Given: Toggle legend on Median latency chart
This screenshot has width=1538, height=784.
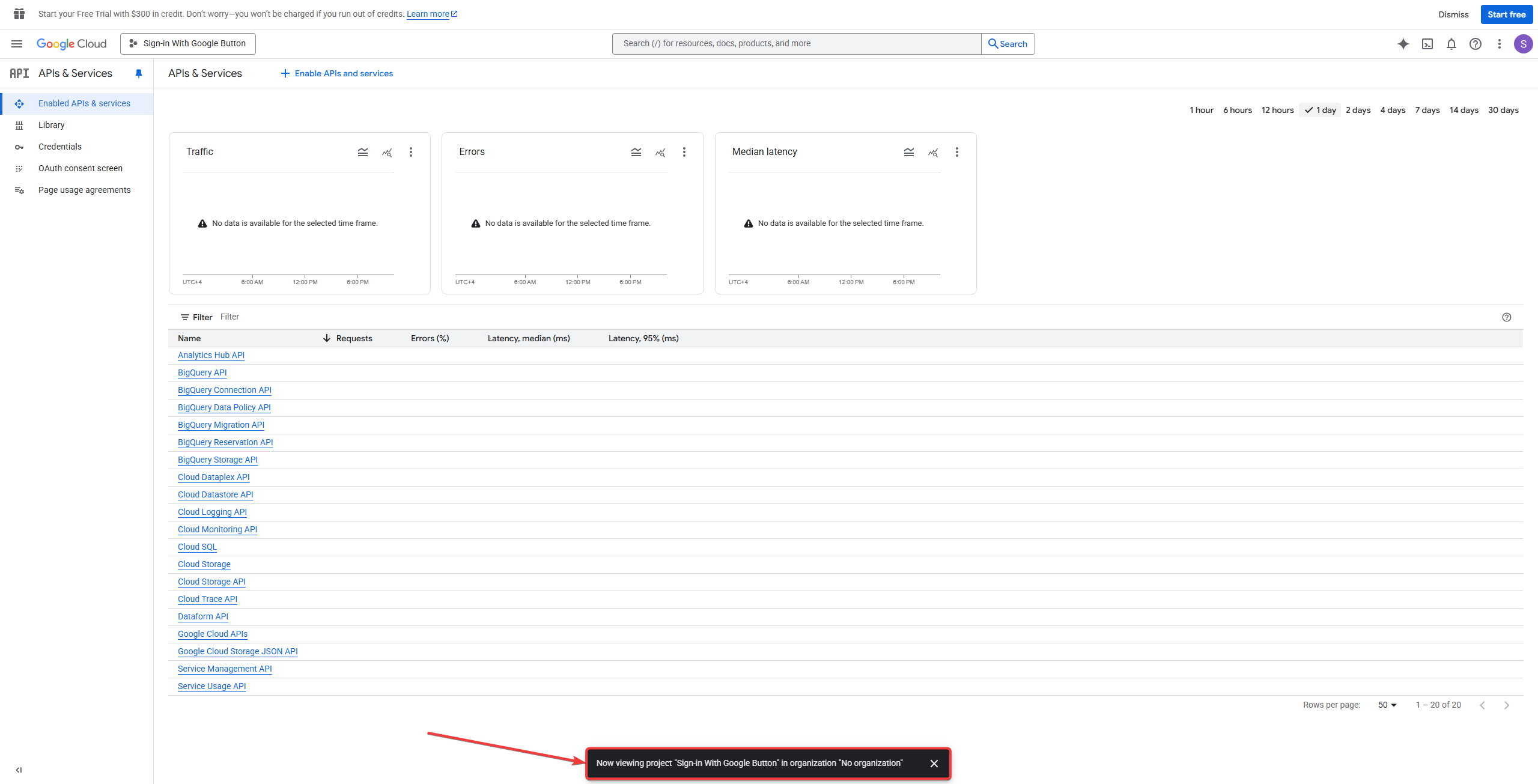Looking at the screenshot, I should click(x=909, y=152).
